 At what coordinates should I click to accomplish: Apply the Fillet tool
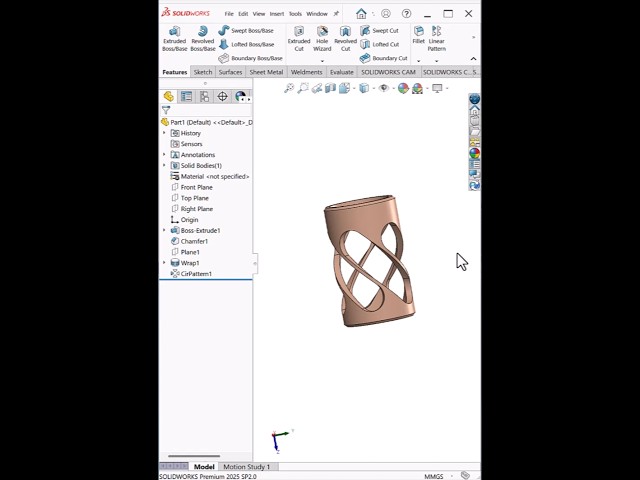pos(419,35)
